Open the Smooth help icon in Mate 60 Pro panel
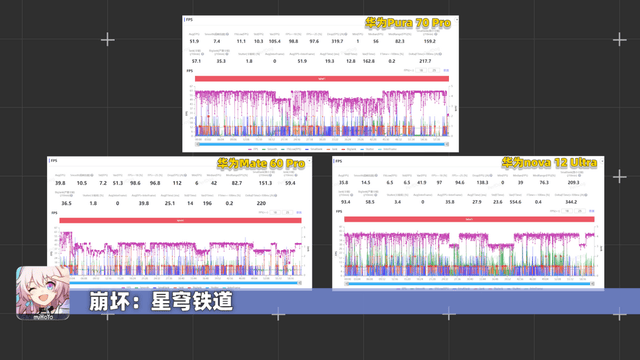 pos(92,176)
